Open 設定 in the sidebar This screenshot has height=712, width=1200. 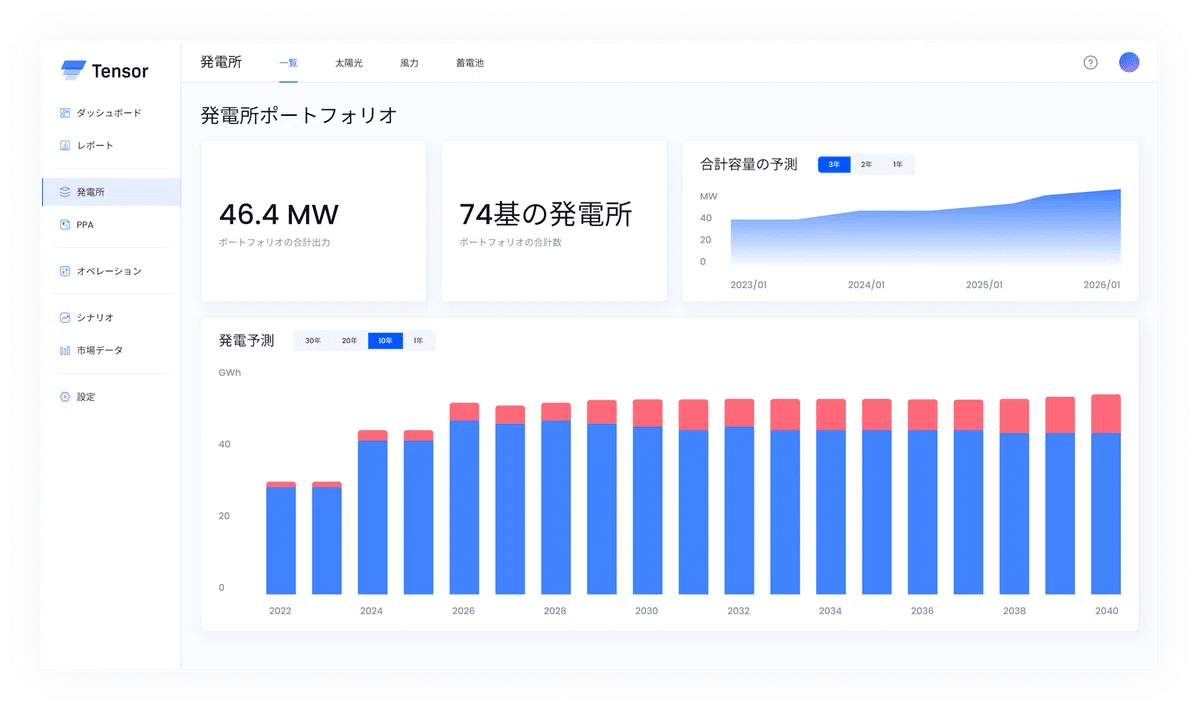click(86, 397)
